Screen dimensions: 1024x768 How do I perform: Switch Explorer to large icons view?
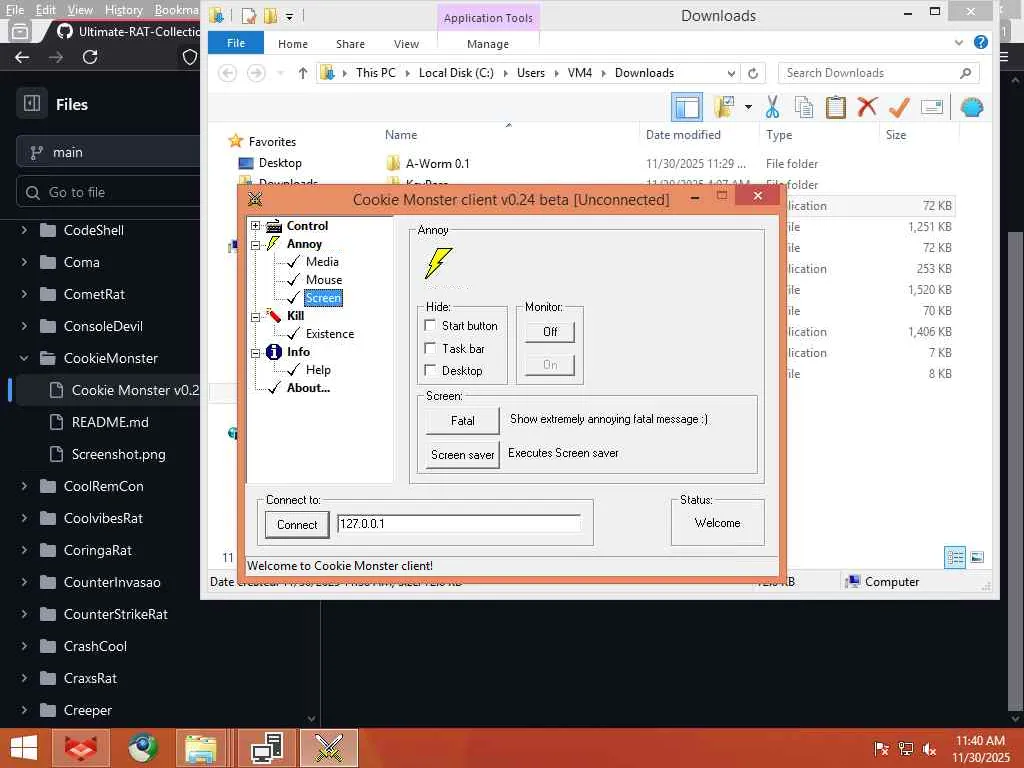coord(977,557)
